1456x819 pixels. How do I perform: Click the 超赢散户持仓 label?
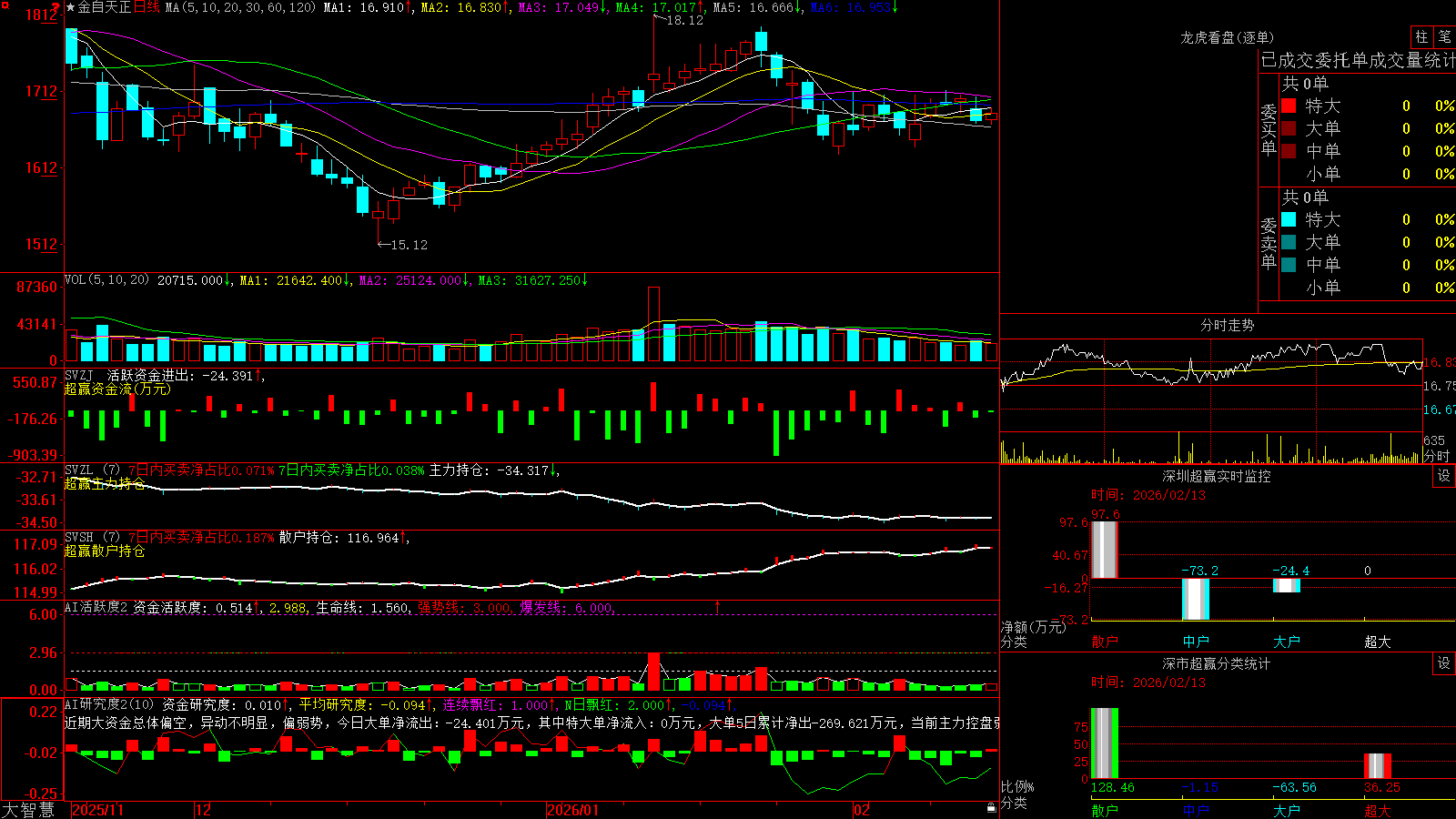tap(105, 551)
